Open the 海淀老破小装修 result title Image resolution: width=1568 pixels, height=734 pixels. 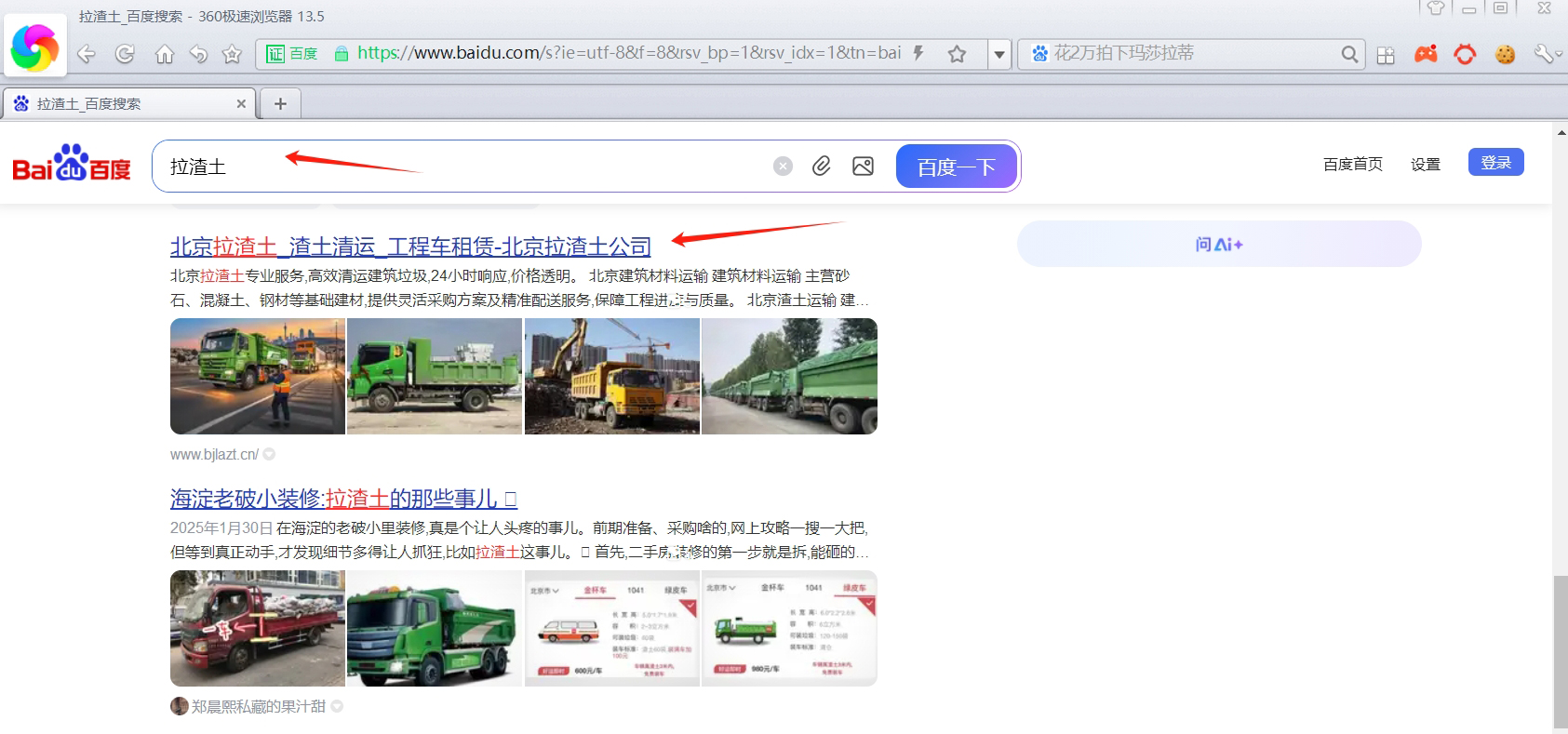point(343,499)
